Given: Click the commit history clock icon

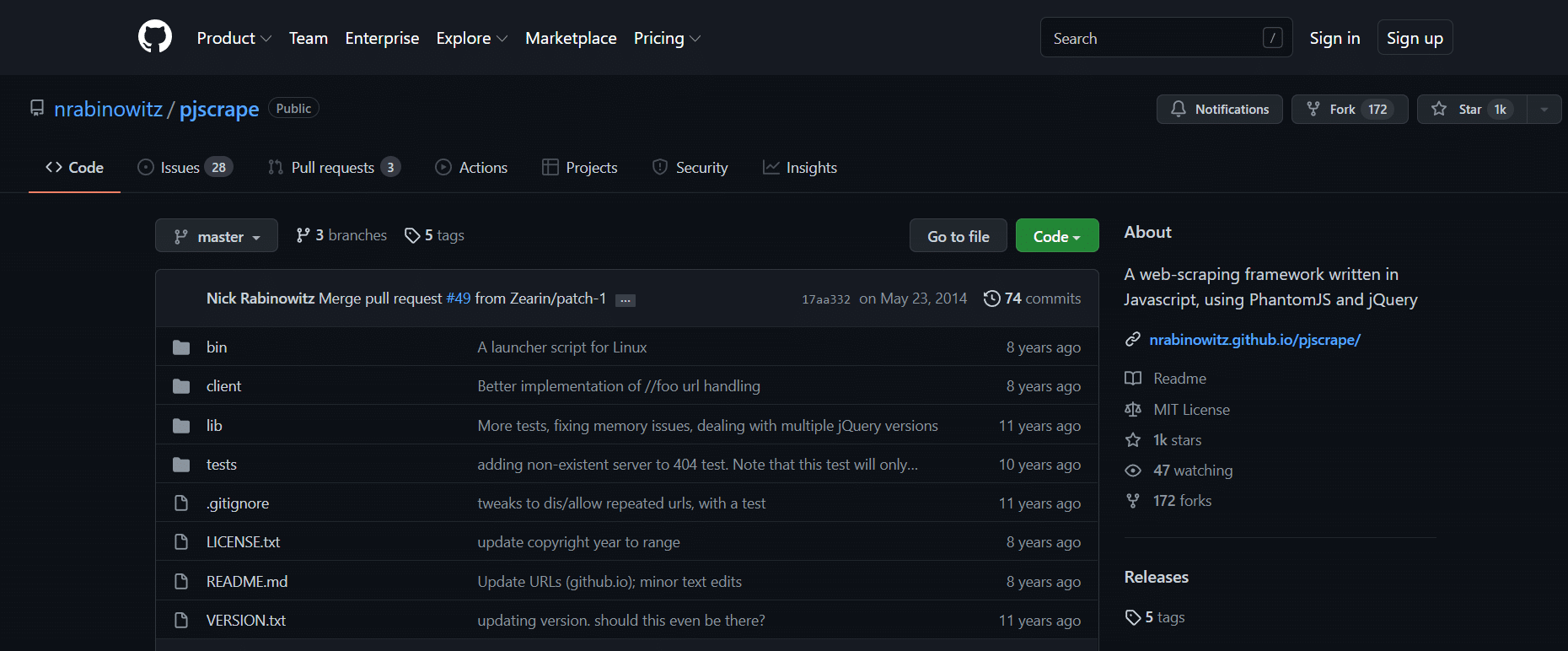Looking at the screenshot, I should tap(992, 299).
